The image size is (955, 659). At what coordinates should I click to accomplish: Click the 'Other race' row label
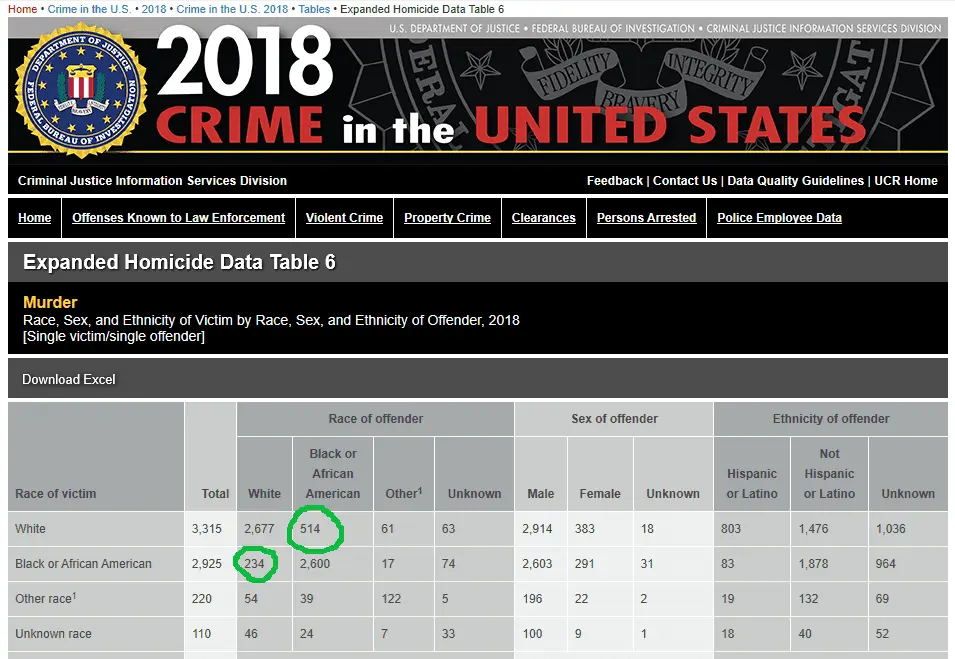(x=46, y=599)
